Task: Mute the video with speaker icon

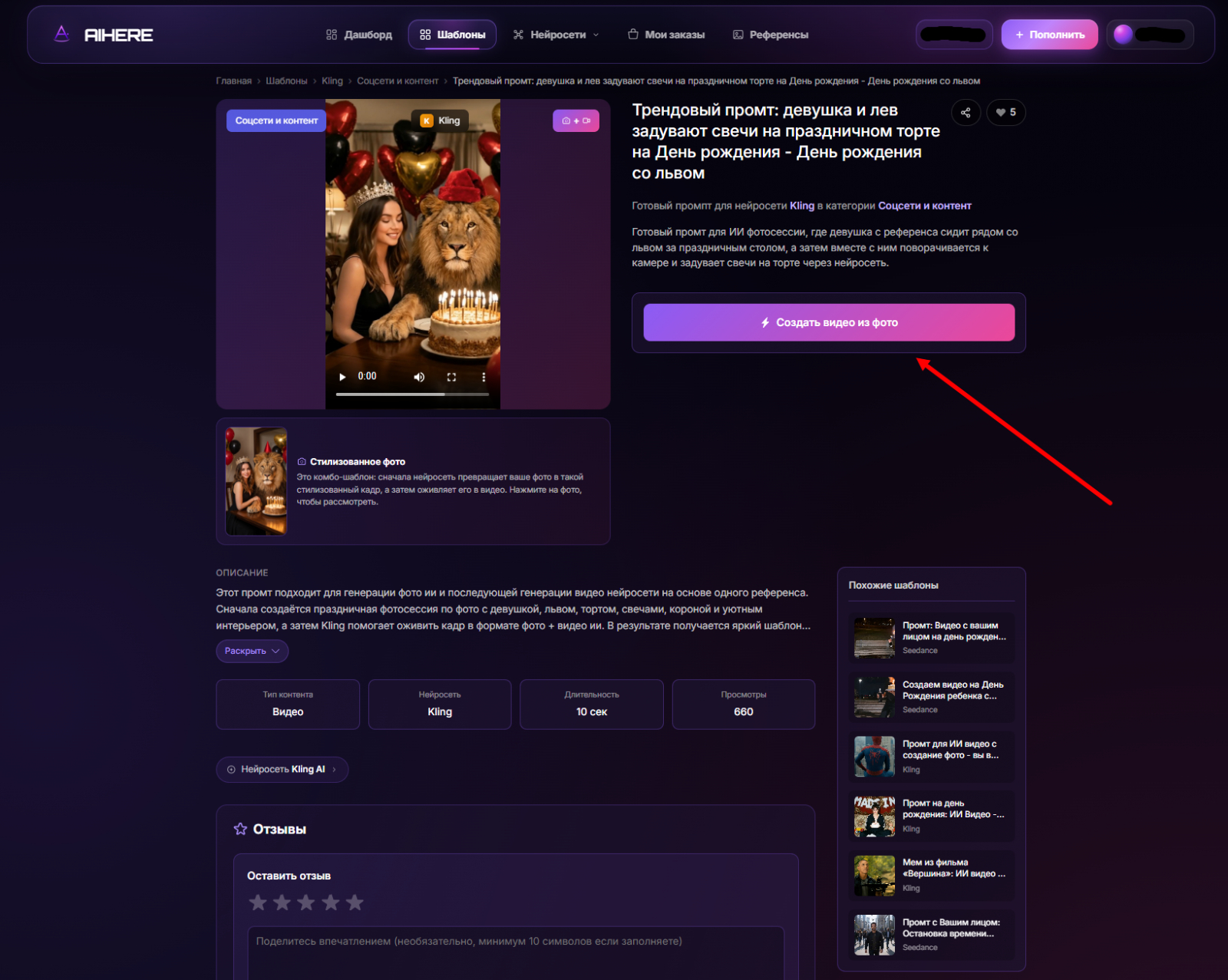Action: click(x=419, y=377)
